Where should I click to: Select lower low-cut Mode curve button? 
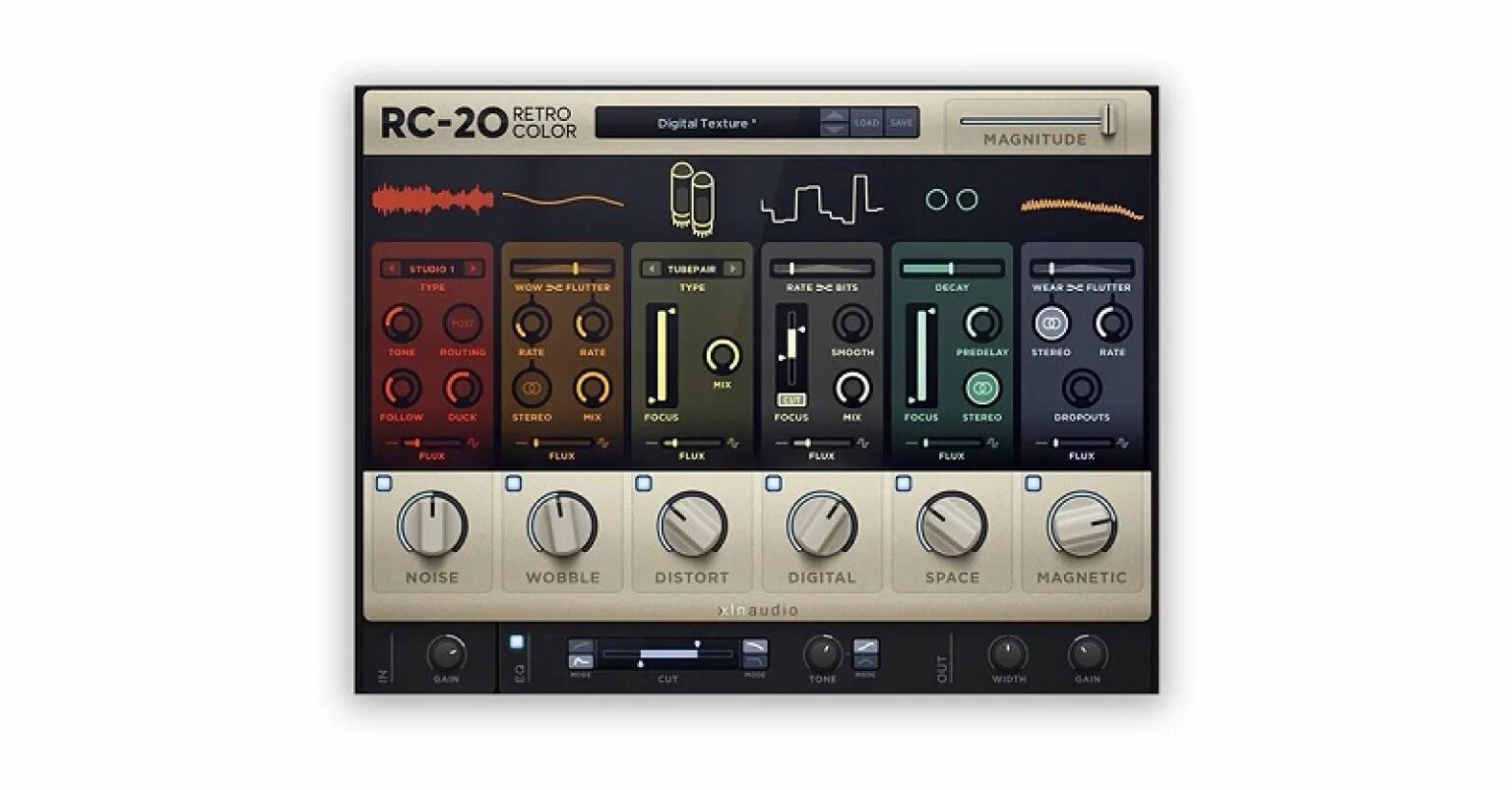(x=581, y=662)
